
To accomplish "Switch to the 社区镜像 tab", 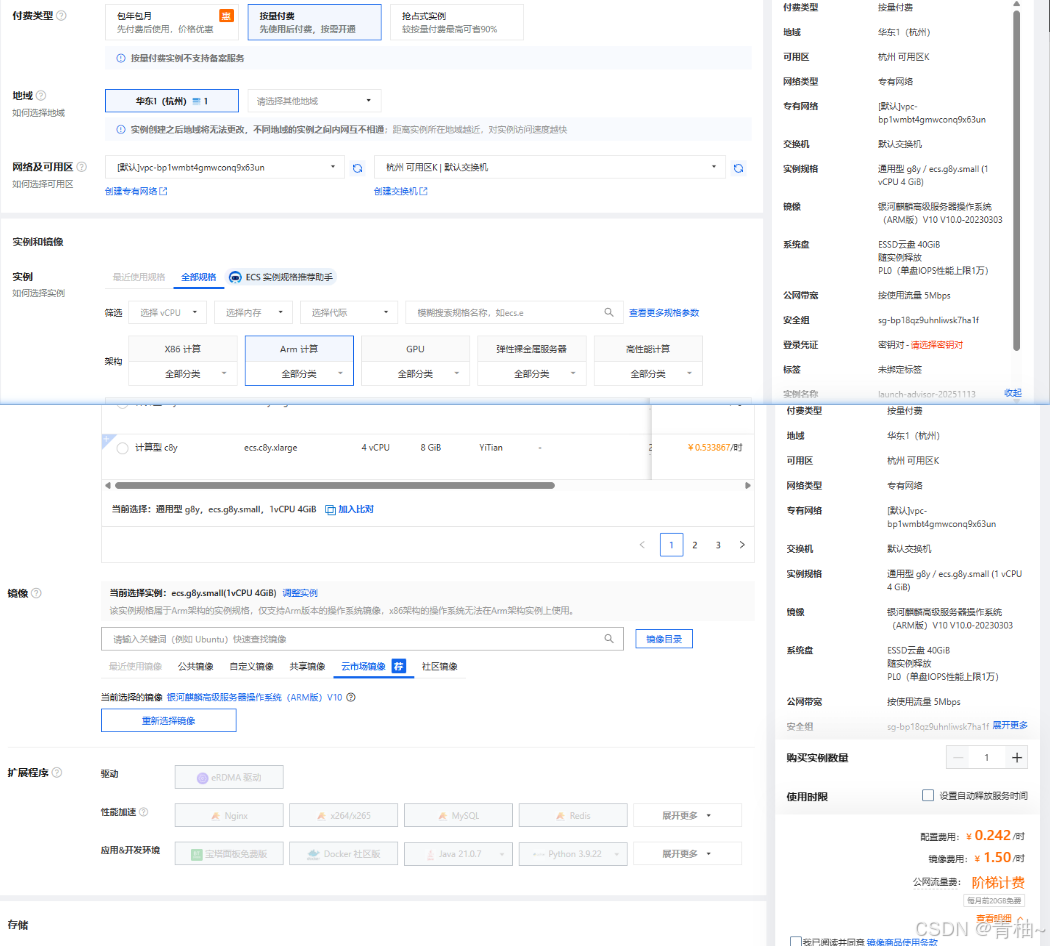I will pos(439,667).
